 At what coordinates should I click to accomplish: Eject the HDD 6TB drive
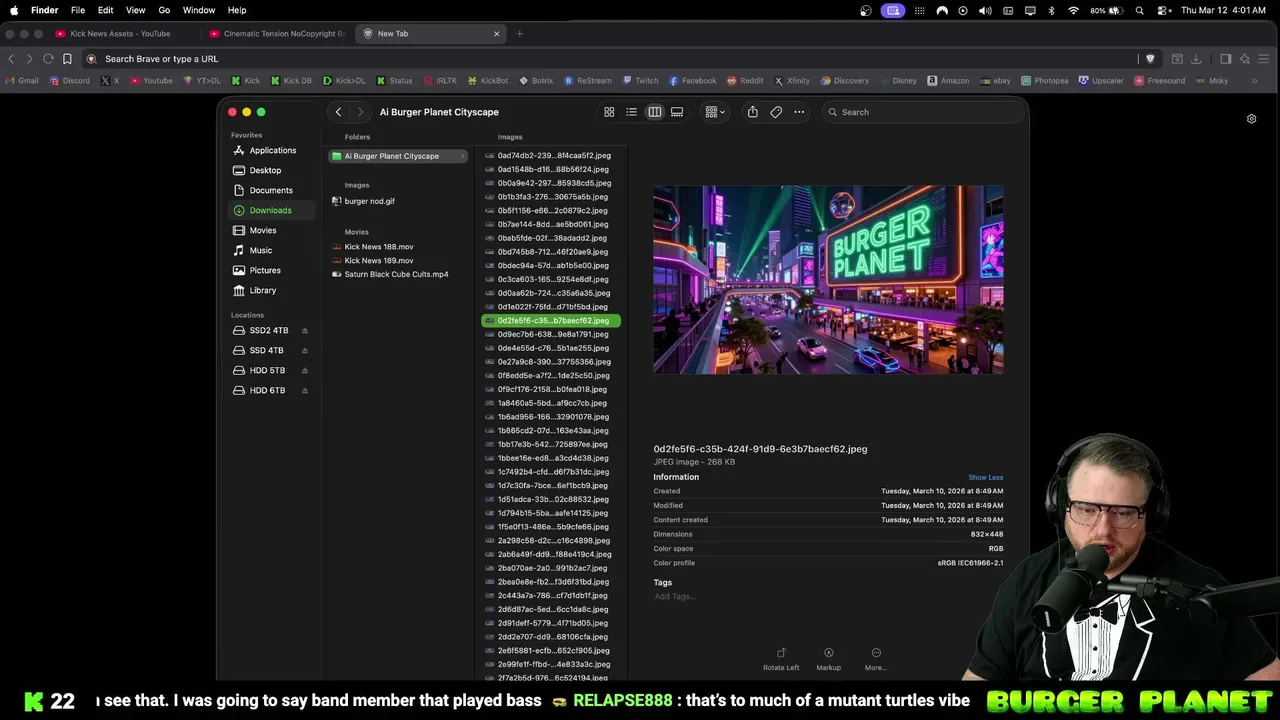(305, 391)
